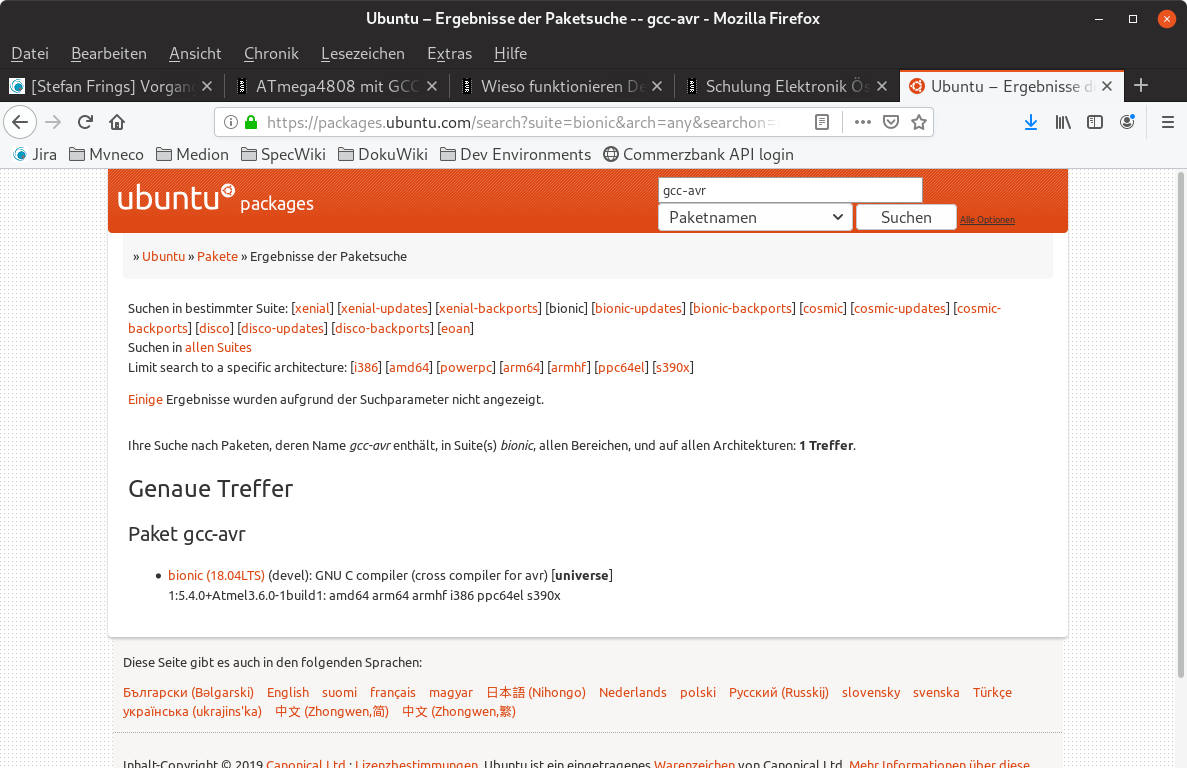Open the bionic (18.04LTS) package link
This screenshot has width=1187, height=768.
pyautogui.click(x=217, y=576)
